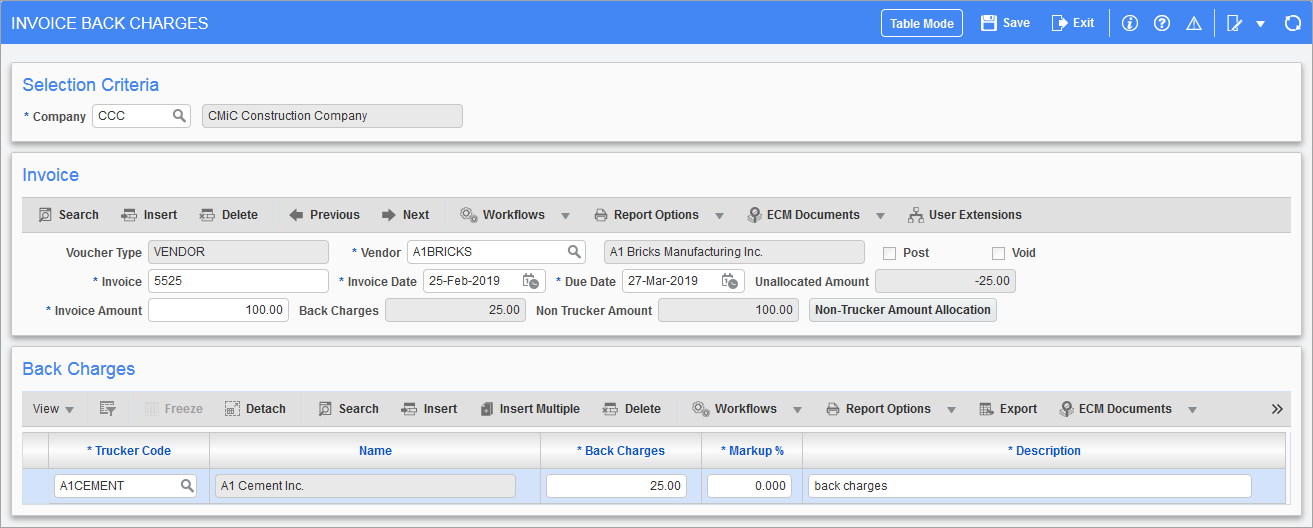Click the back charges Description field

tap(1028, 486)
